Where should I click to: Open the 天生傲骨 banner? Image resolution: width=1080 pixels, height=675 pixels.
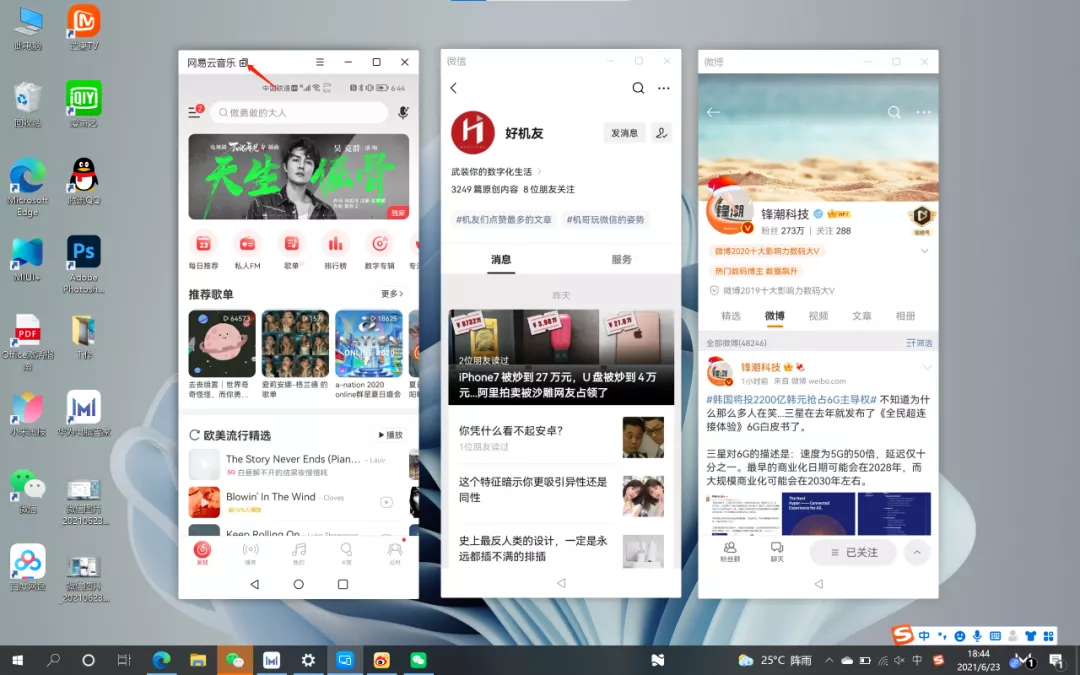click(x=298, y=177)
